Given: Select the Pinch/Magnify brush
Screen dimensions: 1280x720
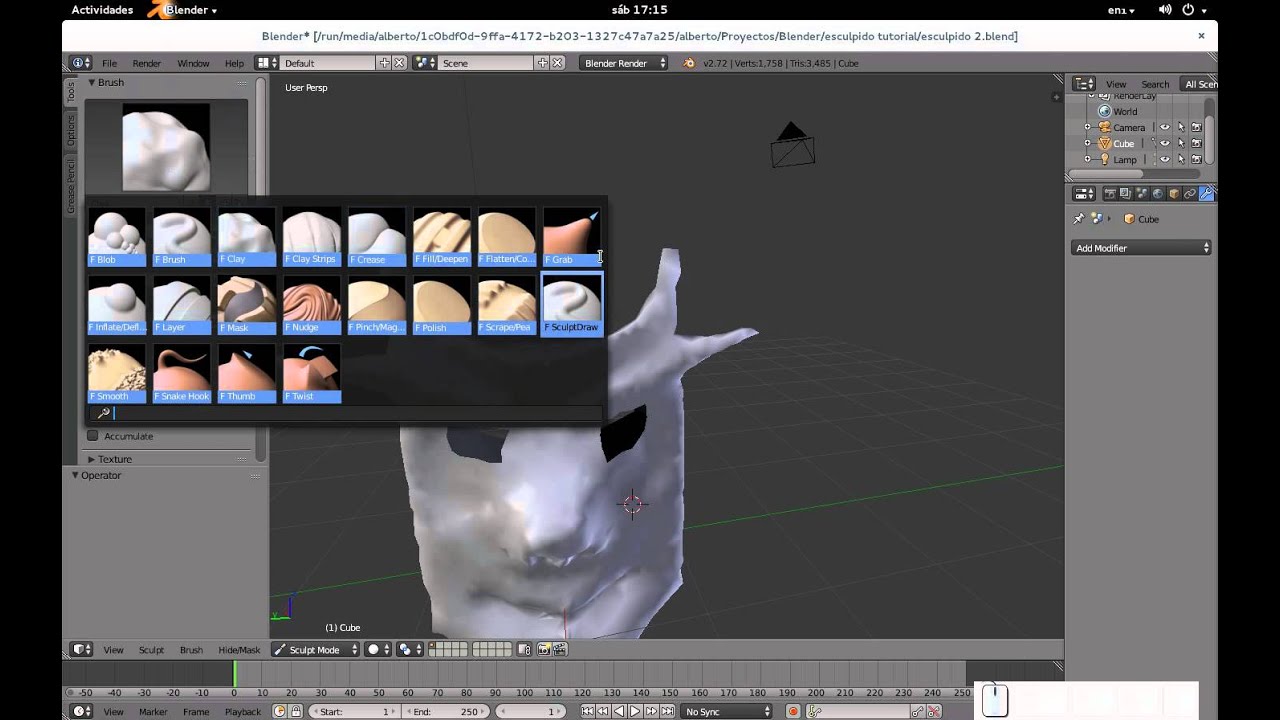Looking at the screenshot, I should (x=377, y=306).
